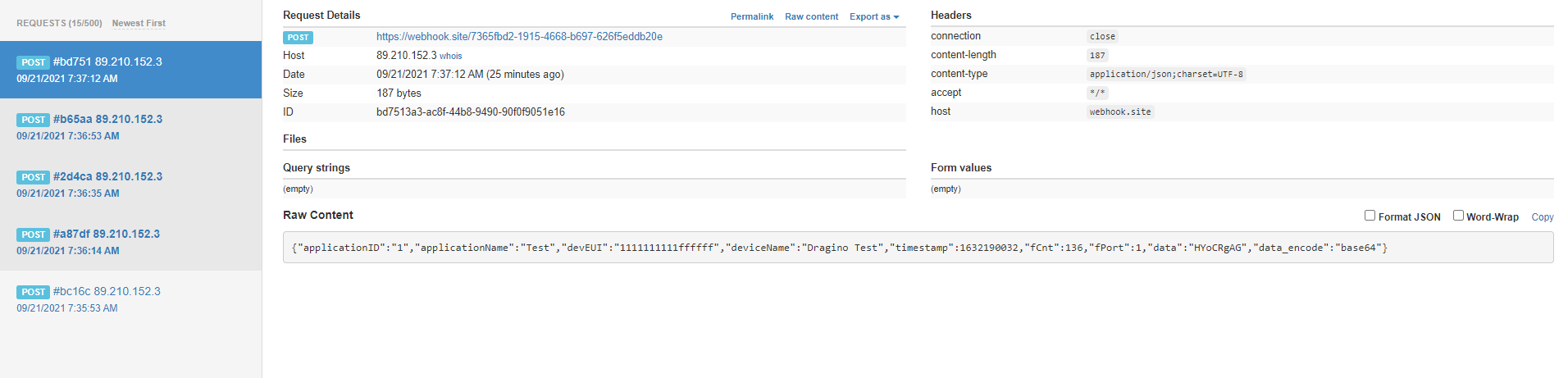
Task: Click the request ID bd7513a3-ac8f-44b8-9490-90f0f9051e16
Action: (471, 112)
